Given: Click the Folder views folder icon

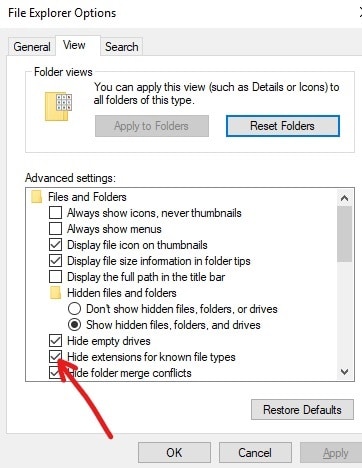Looking at the screenshot, I should [x=58, y=106].
